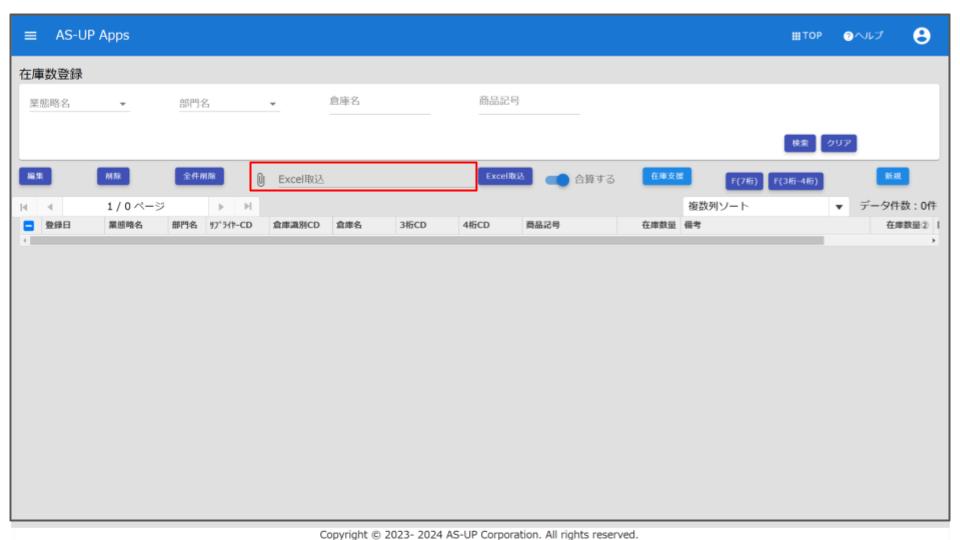This screenshot has width=960, height=540.
Task: Jump to the last page
Action: pos(245,206)
